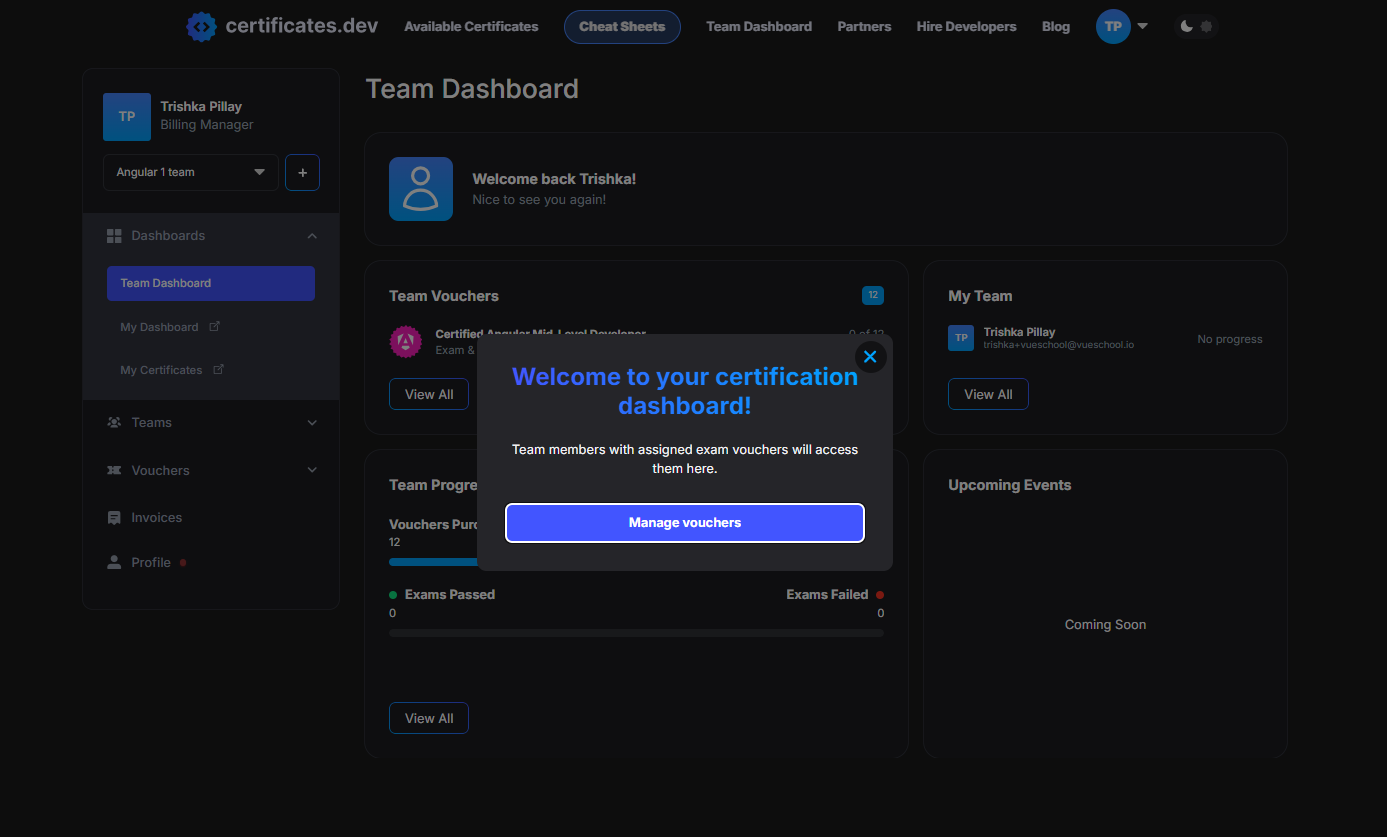Click the welcome banner user avatar icon
Image resolution: width=1387 pixels, height=837 pixels.
pyautogui.click(x=420, y=189)
